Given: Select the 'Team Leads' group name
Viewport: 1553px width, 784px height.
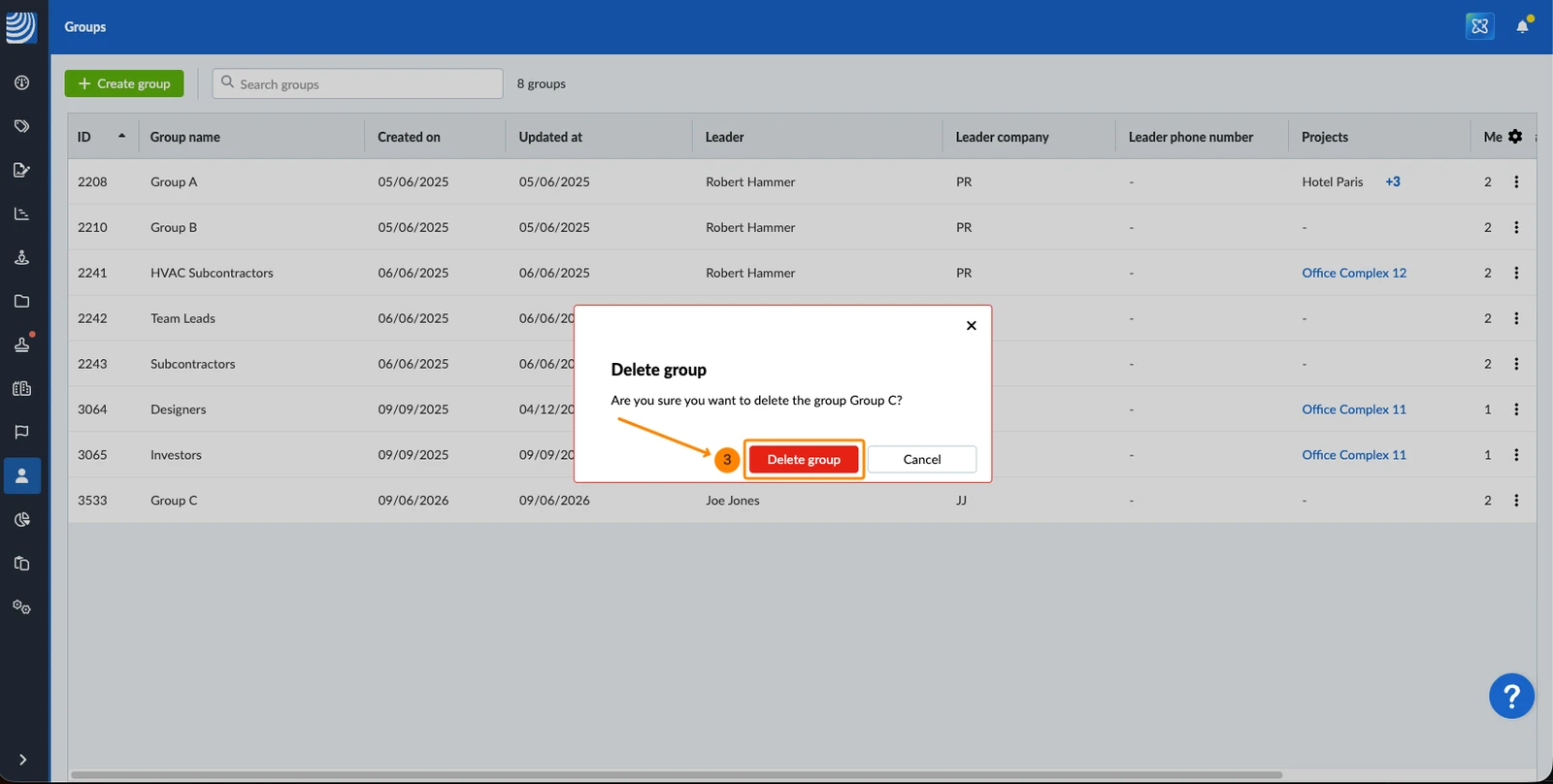Looking at the screenshot, I should [x=182, y=318].
